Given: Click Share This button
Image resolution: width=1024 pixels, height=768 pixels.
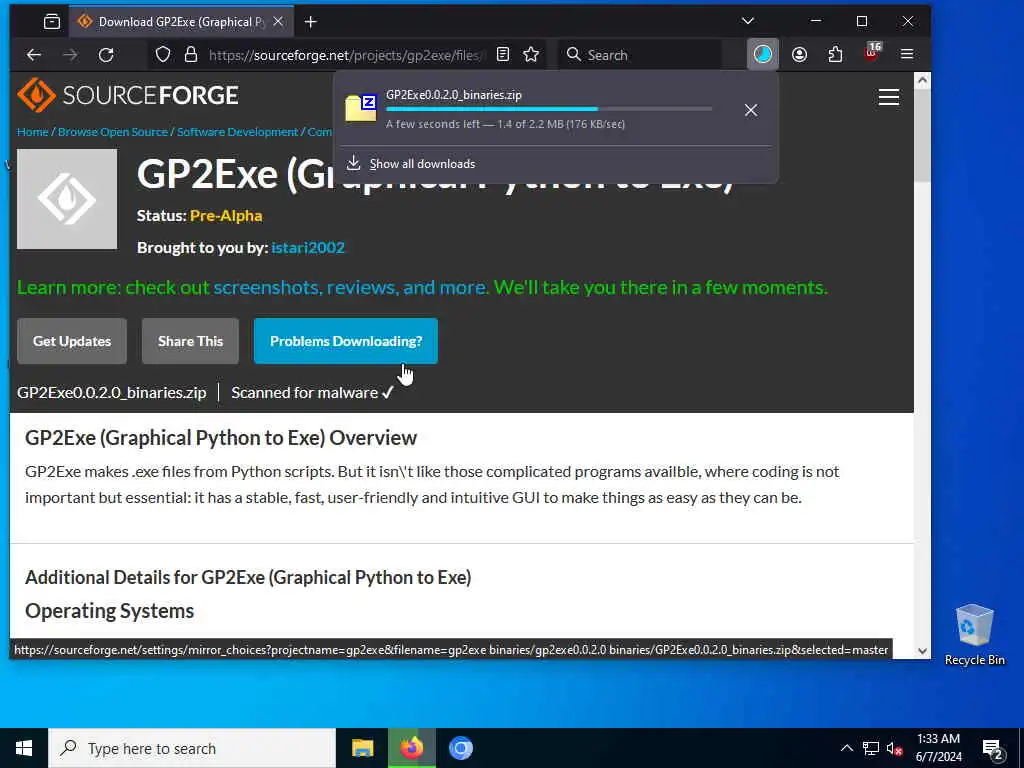Looking at the screenshot, I should (x=190, y=341).
